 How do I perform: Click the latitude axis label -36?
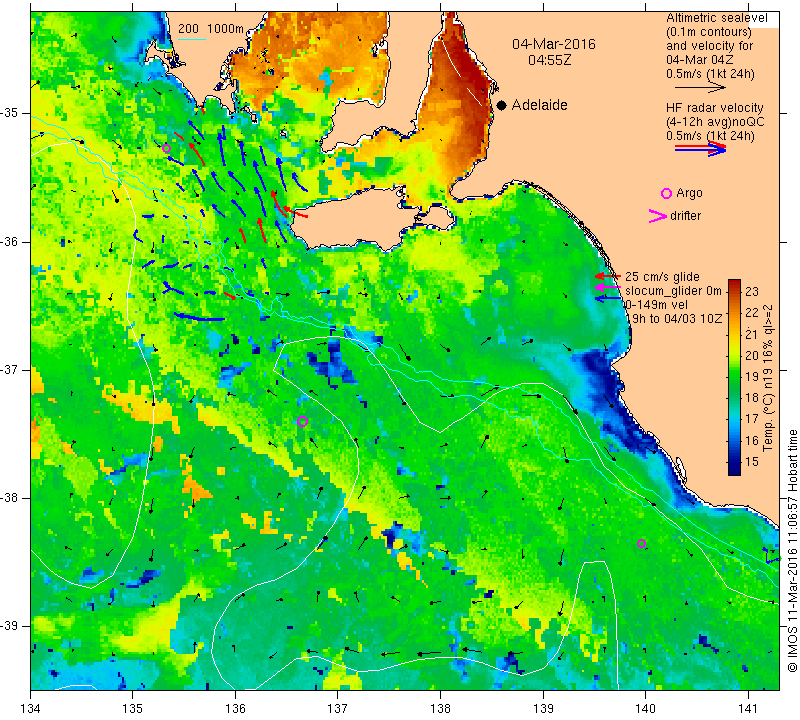9,241
